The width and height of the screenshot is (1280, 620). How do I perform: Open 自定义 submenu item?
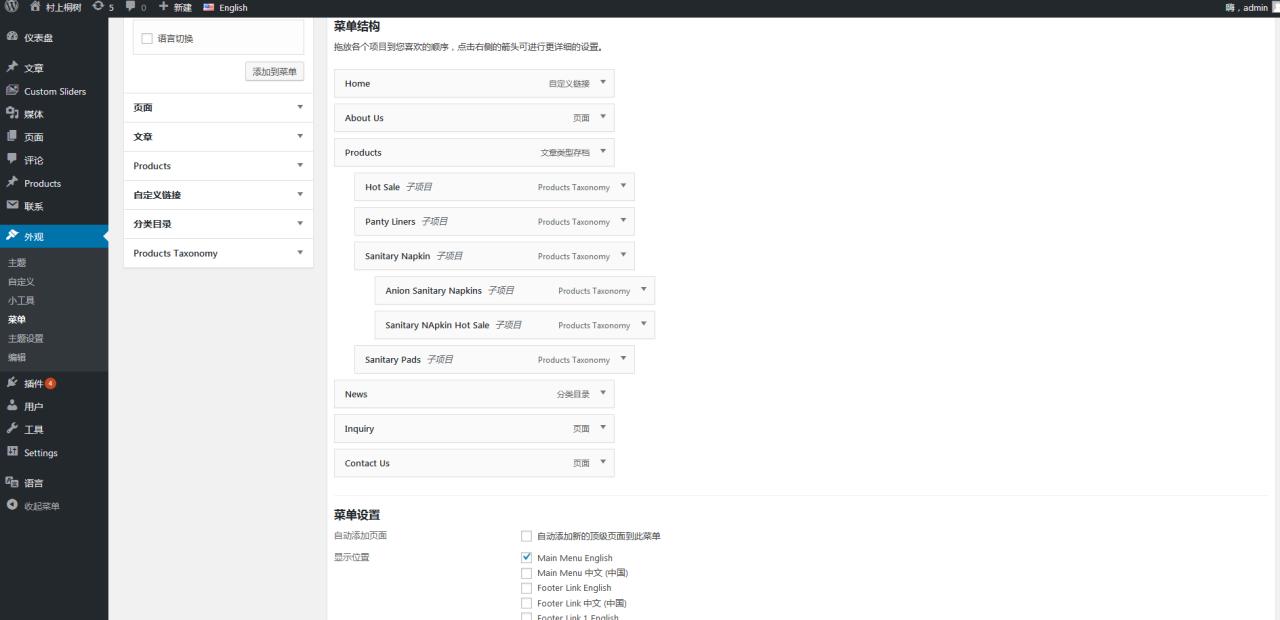[21, 281]
